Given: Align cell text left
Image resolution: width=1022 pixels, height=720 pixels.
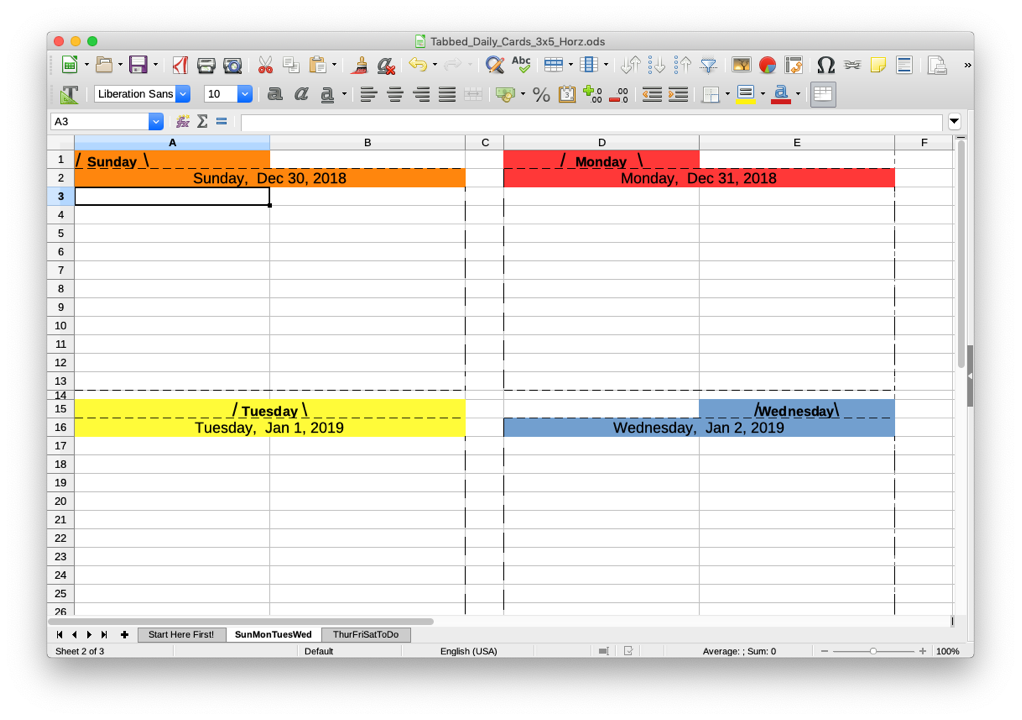Looking at the screenshot, I should [368, 94].
